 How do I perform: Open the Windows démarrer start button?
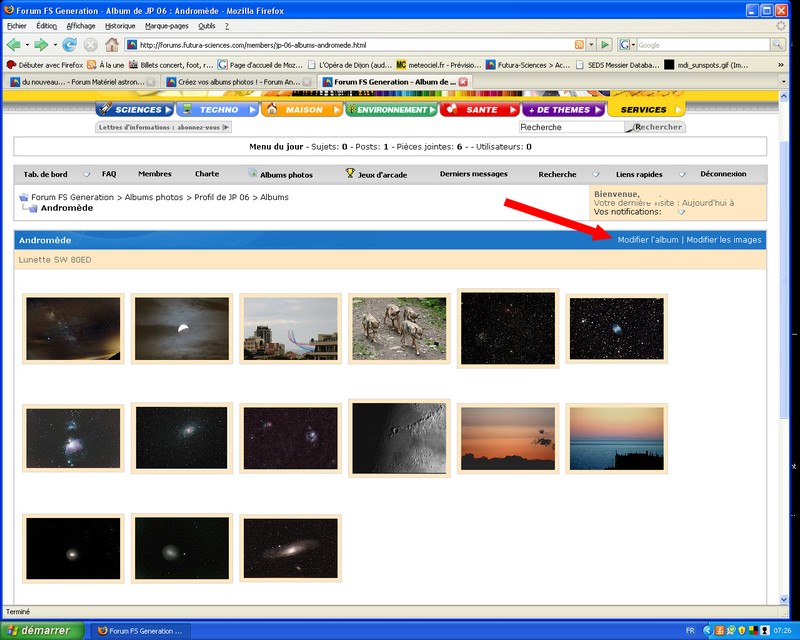pyautogui.click(x=42, y=631)
